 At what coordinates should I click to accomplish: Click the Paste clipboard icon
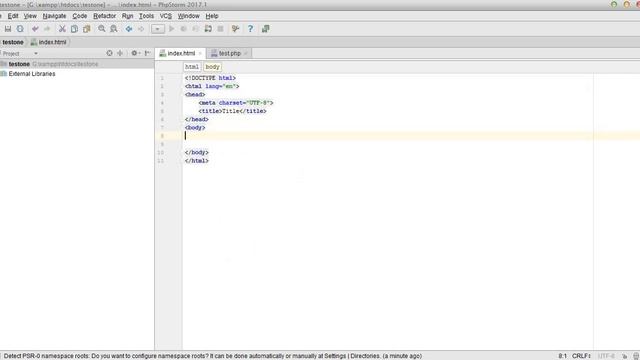coord(87,29)
